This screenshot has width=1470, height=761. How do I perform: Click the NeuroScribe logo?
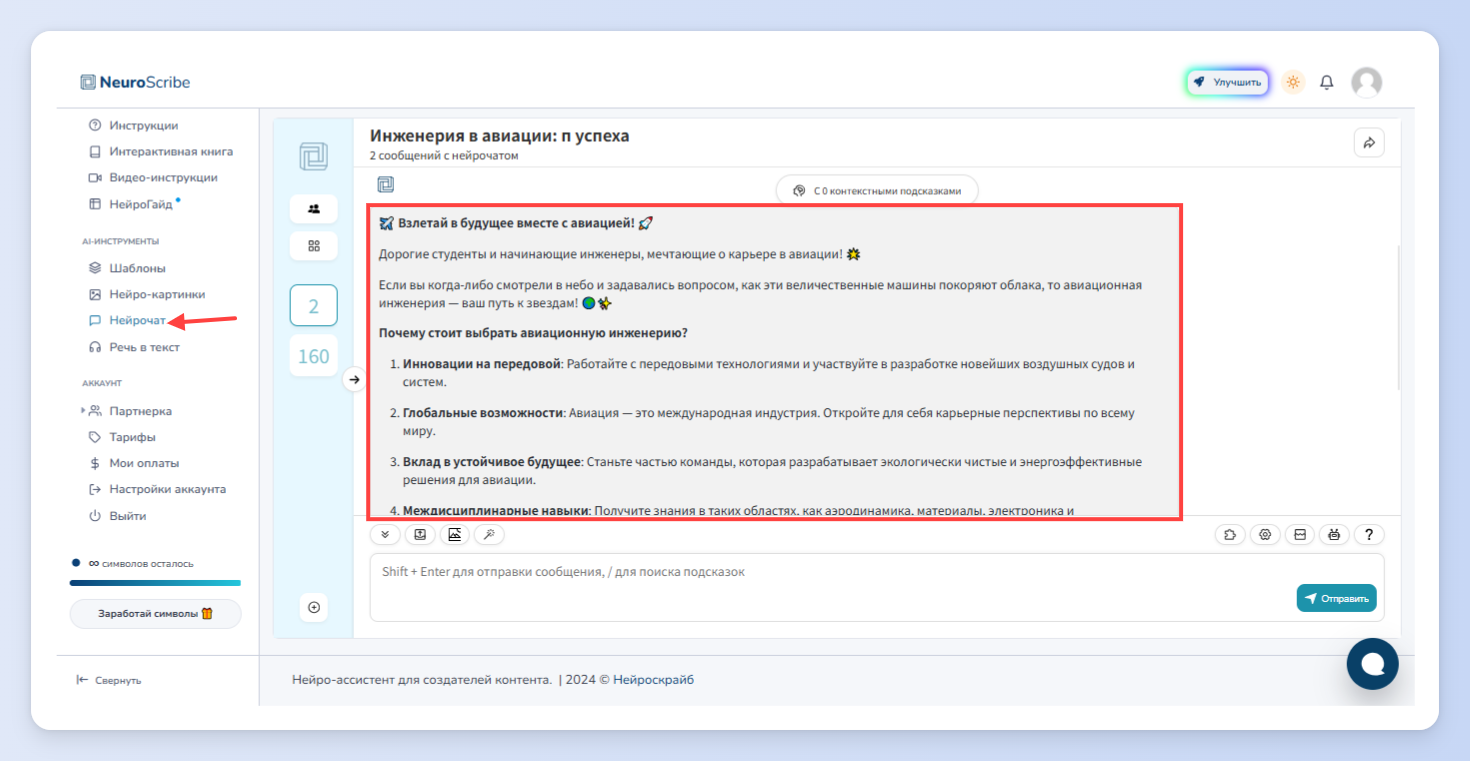(x=135, y=82)
